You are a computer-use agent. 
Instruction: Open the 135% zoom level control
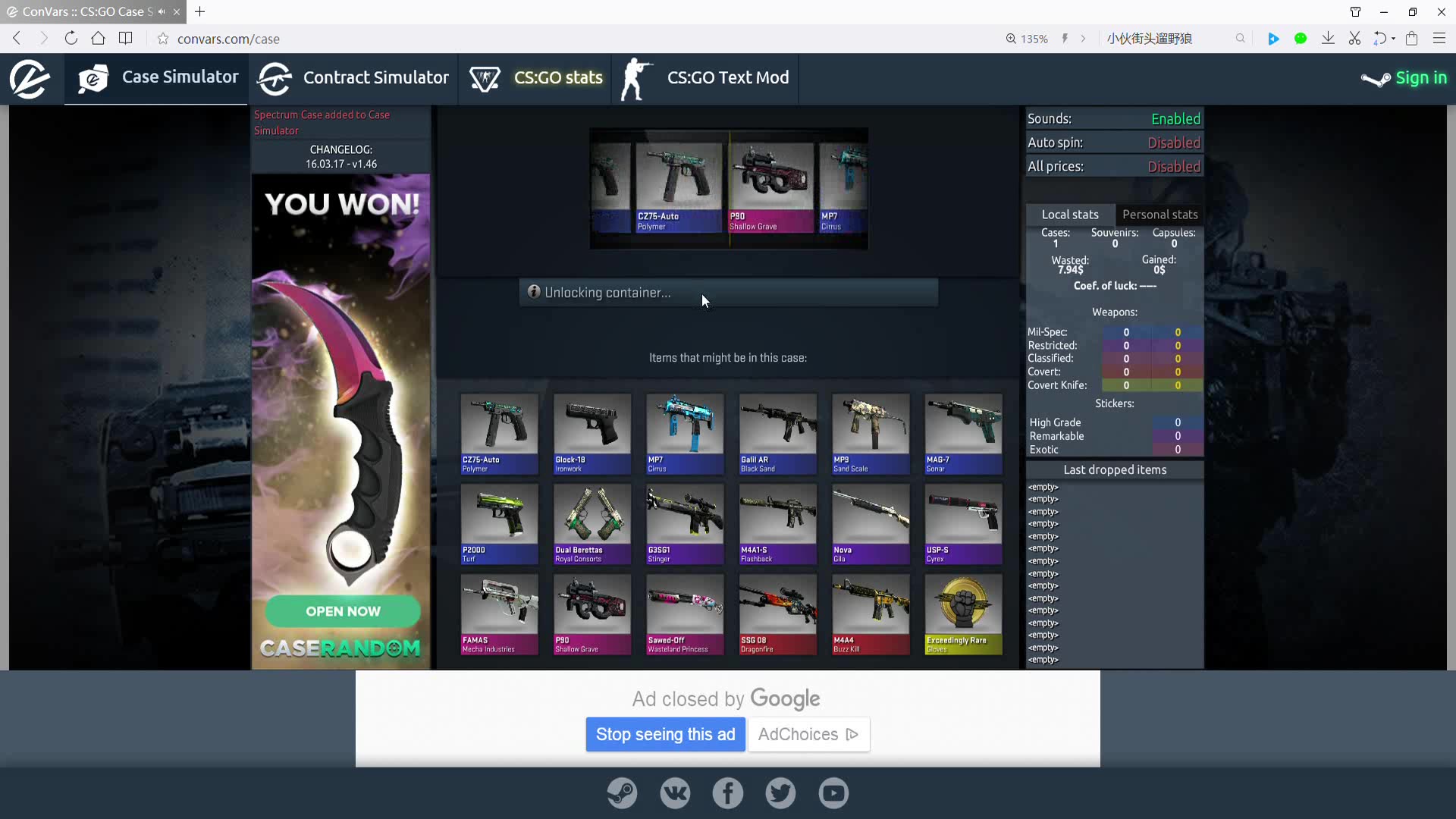point(1028,39)
